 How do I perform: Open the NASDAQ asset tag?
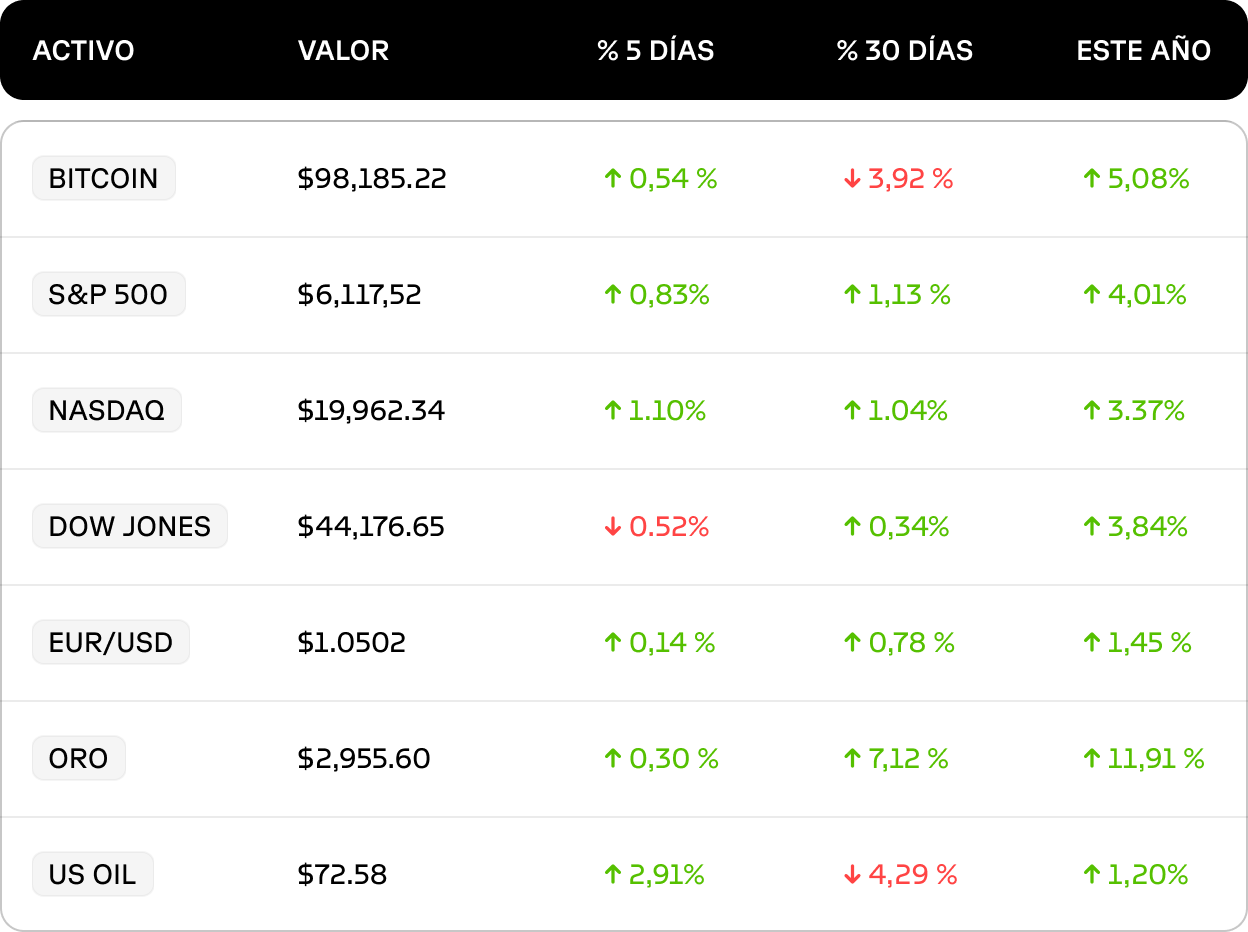click(x=107, y=410)
